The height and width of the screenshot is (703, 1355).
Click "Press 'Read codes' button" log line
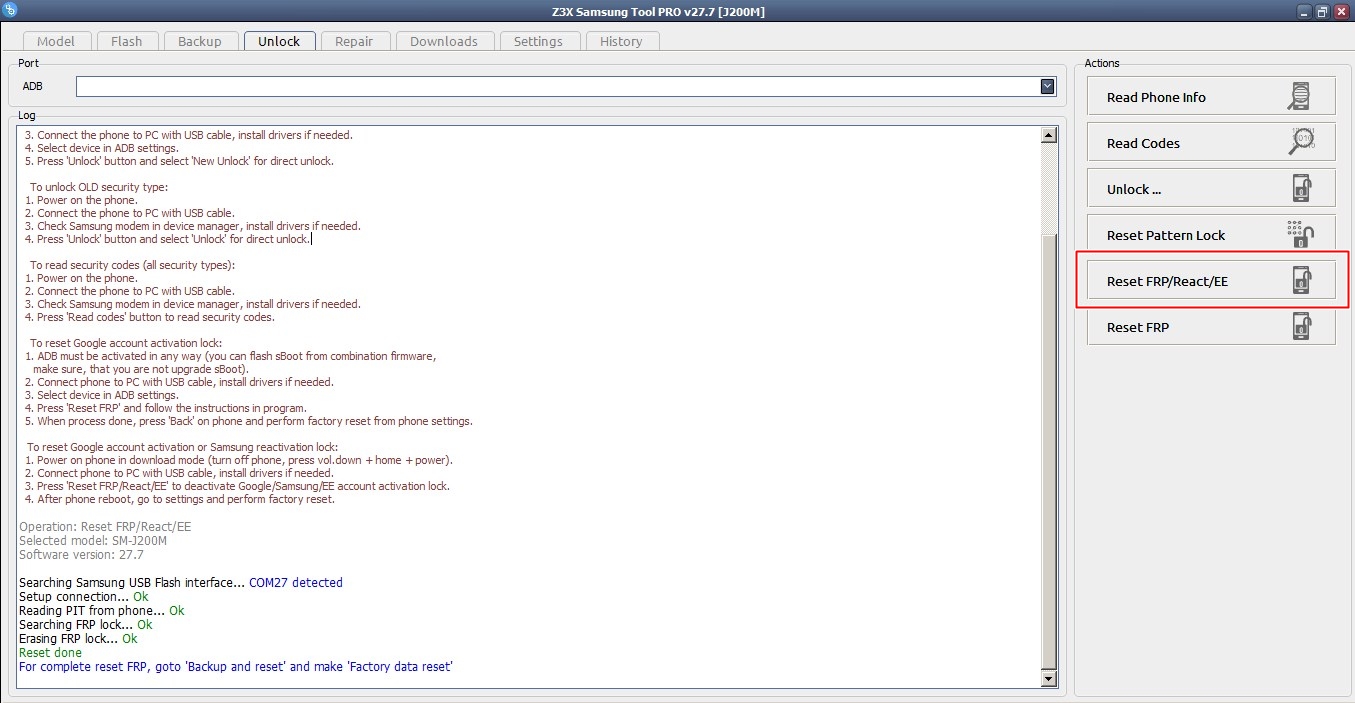coord(149,317)
